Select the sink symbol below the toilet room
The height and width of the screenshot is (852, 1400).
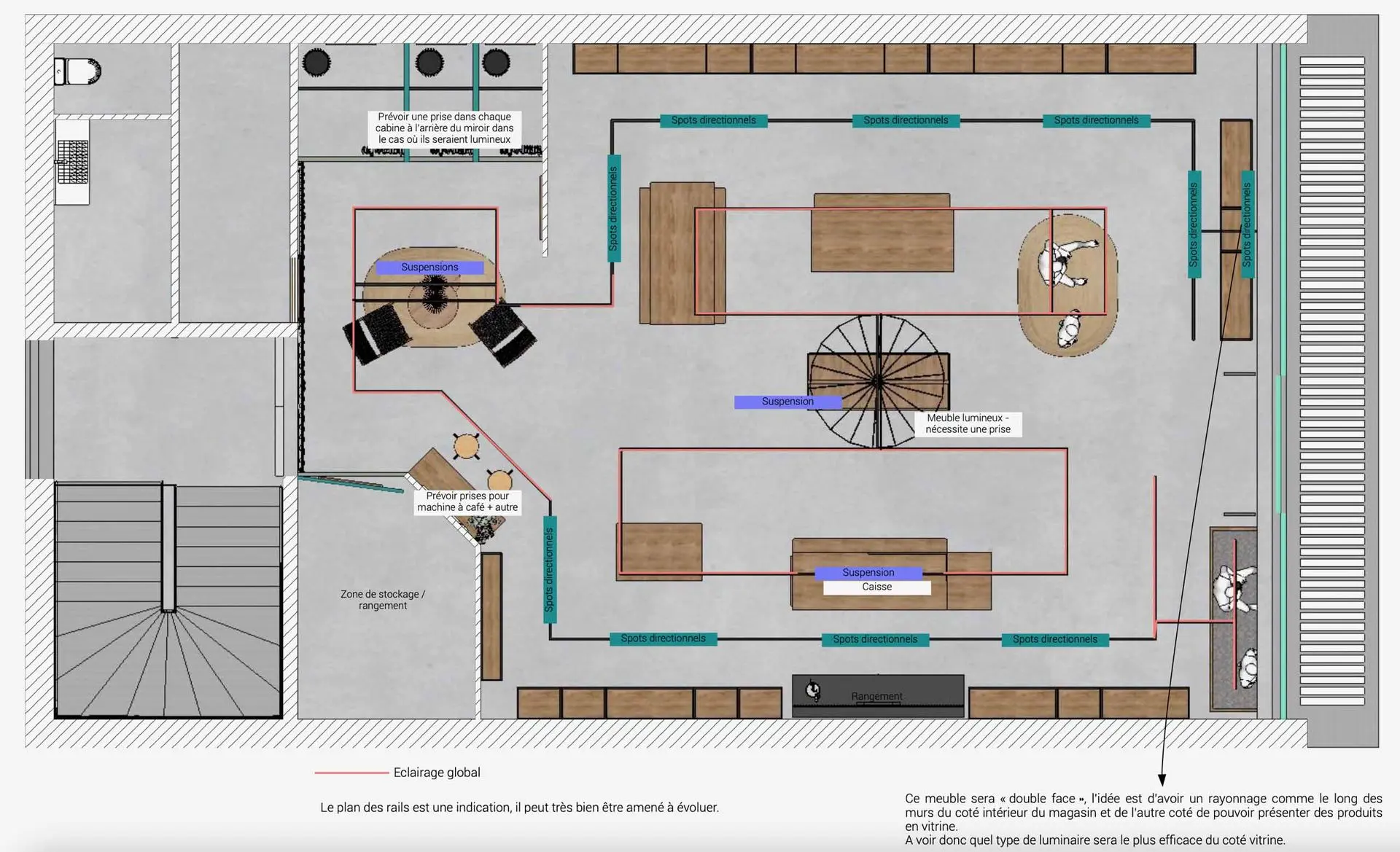[73, 163]
